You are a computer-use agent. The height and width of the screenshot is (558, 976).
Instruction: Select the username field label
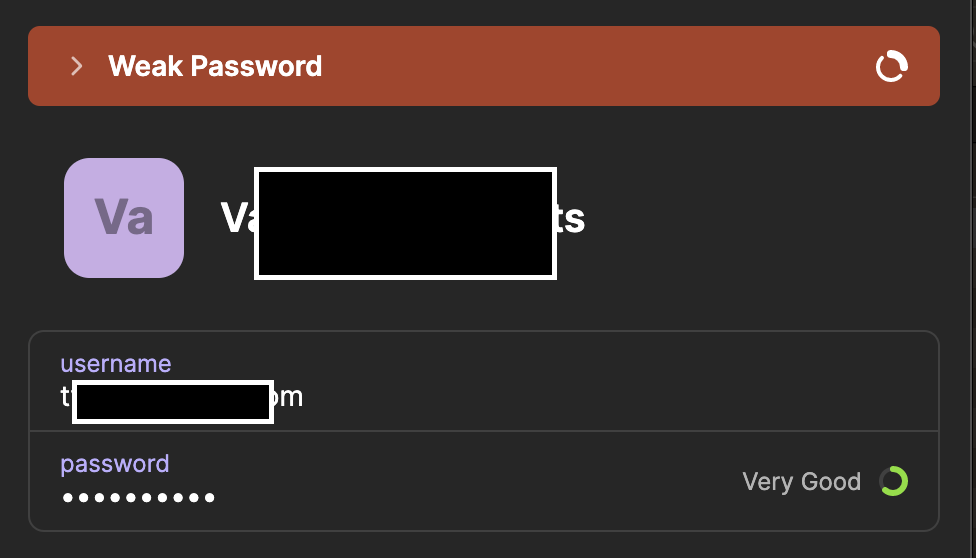click(x=116, y=364)
